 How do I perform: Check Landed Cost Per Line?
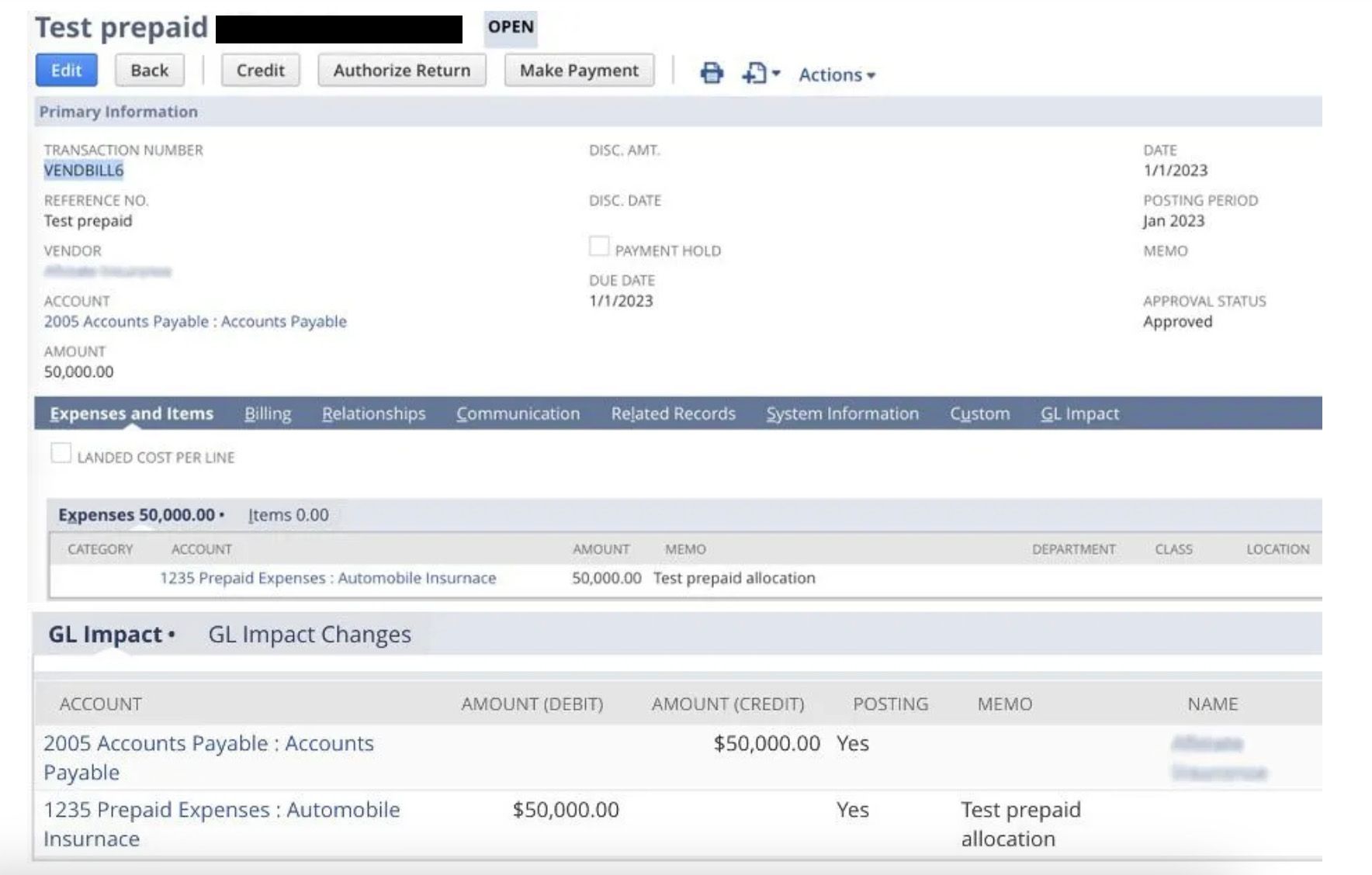point(61,452)
